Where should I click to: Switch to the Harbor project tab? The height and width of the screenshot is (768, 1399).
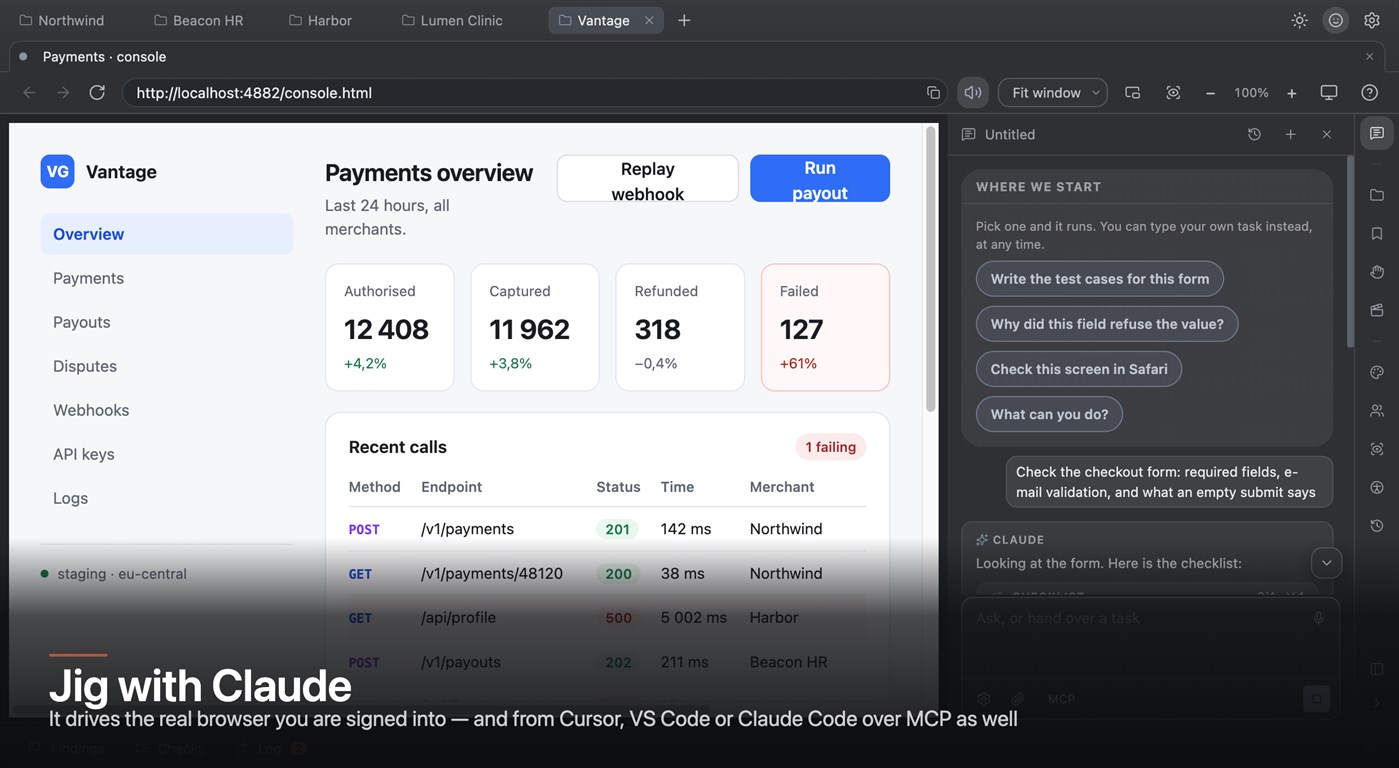tap(320, 20)
